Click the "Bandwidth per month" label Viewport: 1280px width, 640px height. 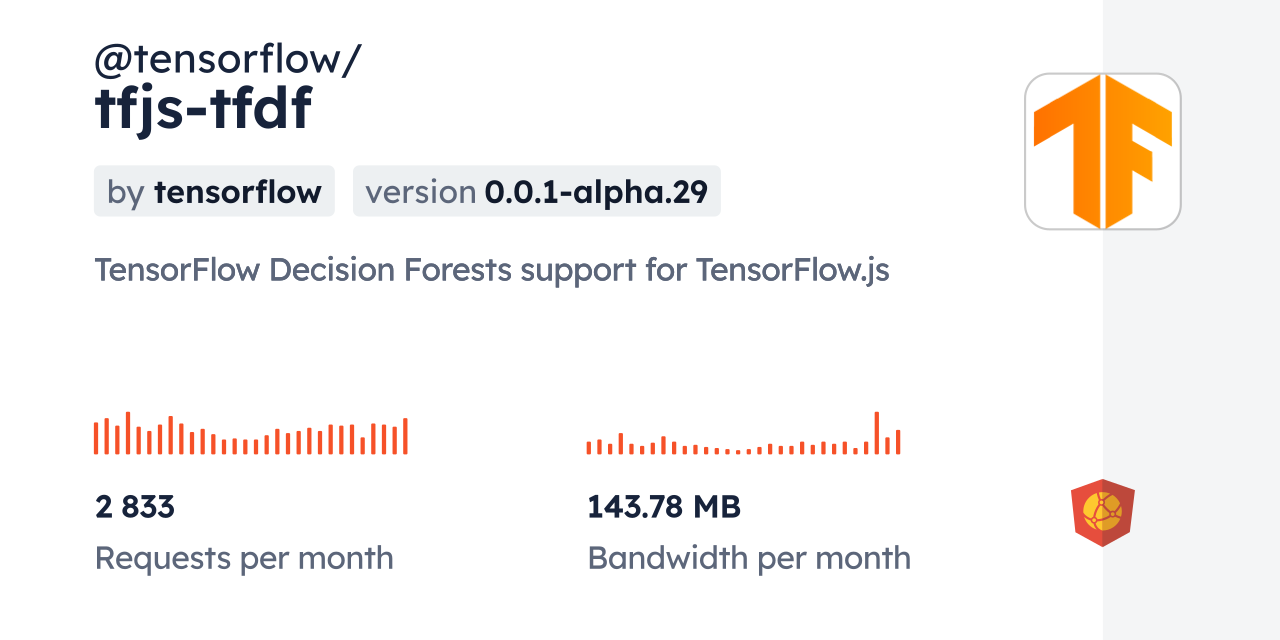point(749,558)
